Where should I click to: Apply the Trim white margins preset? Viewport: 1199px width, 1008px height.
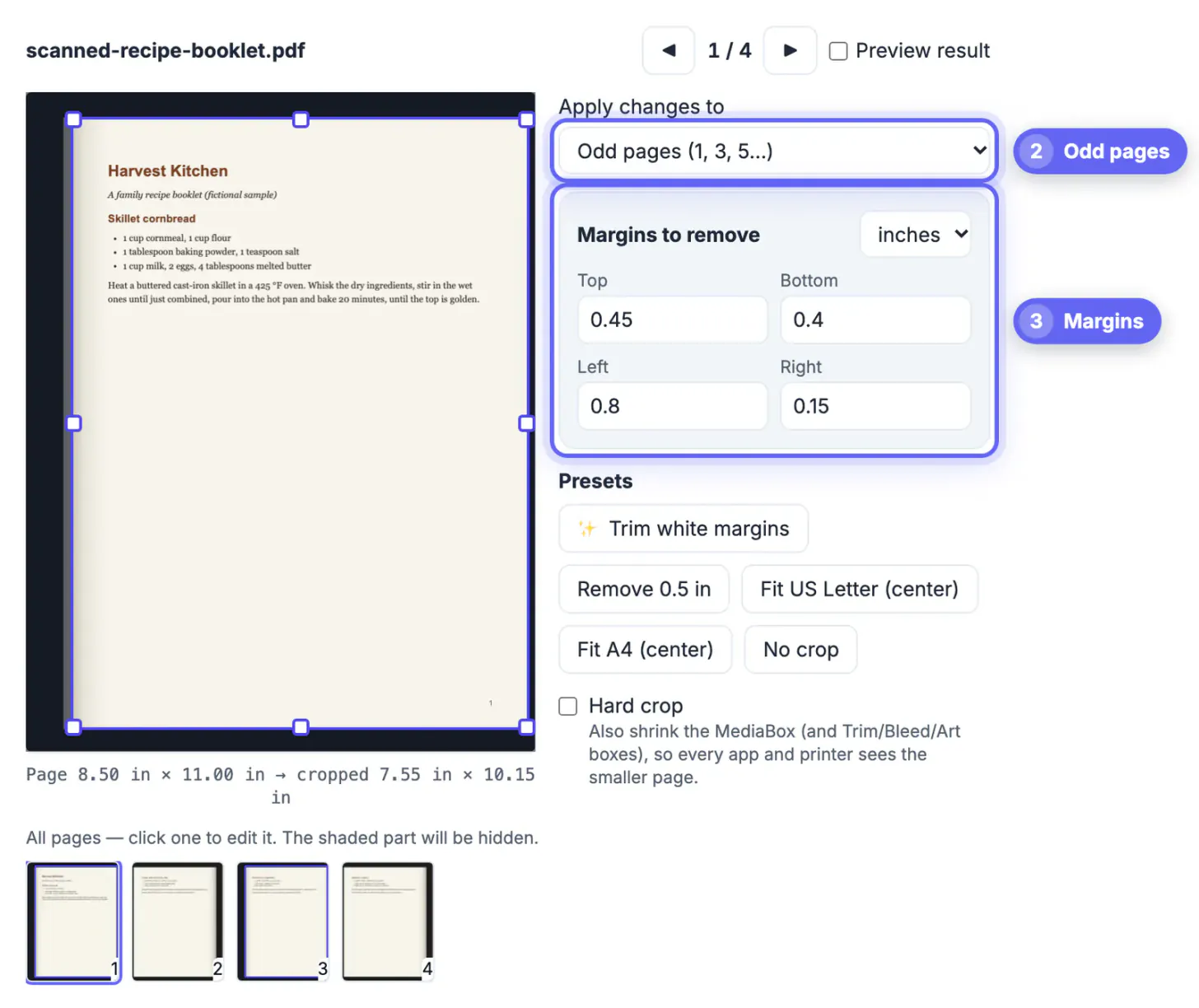point(683,529)
